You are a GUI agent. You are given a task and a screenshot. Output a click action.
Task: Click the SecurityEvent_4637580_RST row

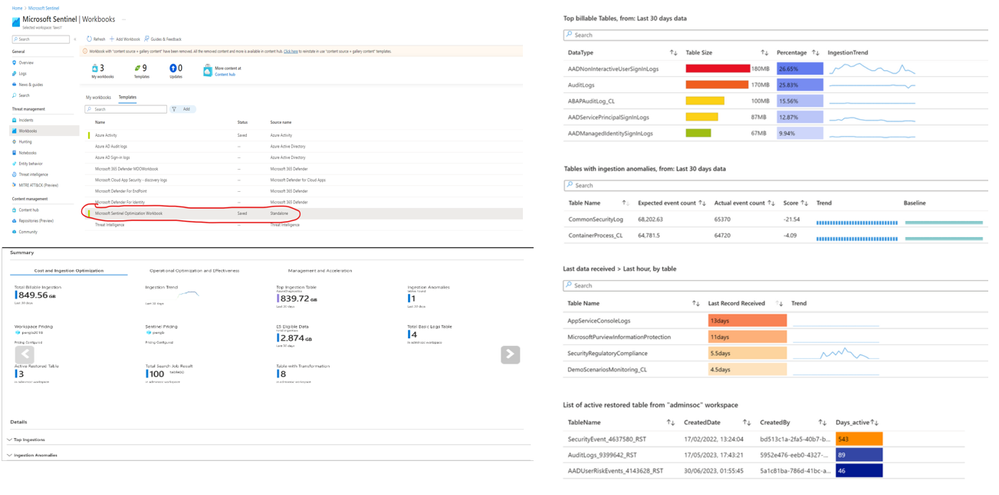click(764, 439)
